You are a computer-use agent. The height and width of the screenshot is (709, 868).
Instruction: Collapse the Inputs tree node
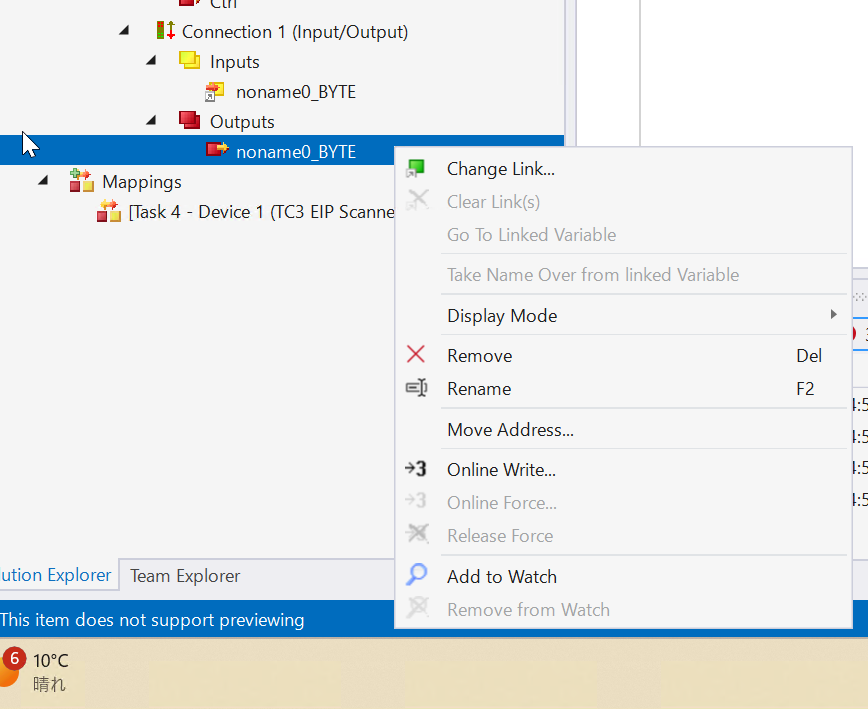pyautogui.click(x=151, y=61)
